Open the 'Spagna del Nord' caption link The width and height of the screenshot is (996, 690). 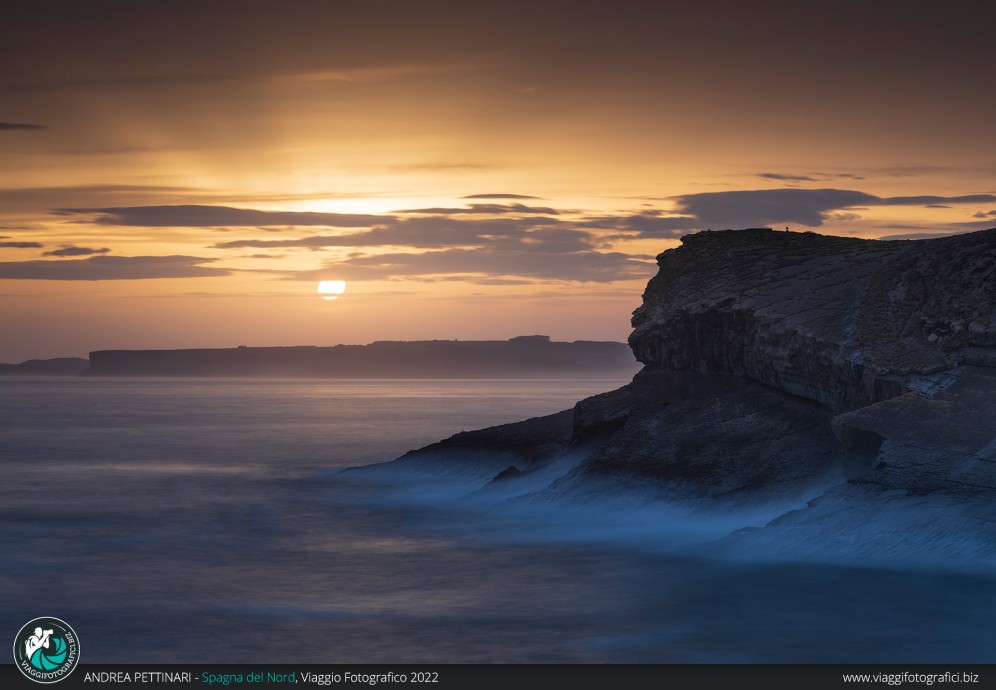[x=248, y=677]
